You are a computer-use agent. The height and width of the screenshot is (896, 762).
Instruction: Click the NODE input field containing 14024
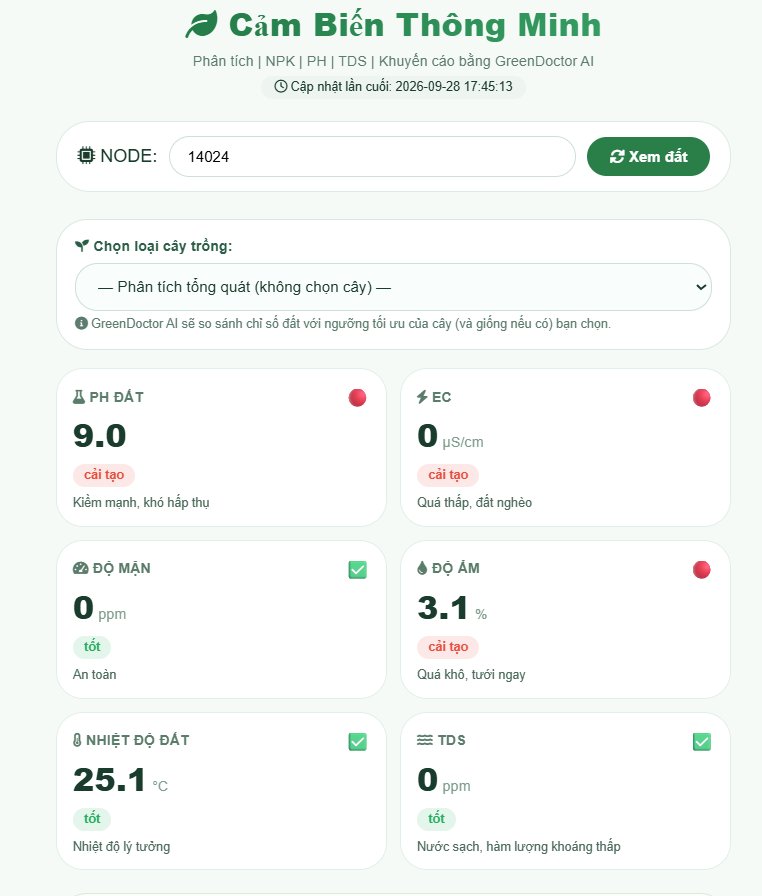click(372, 157)
